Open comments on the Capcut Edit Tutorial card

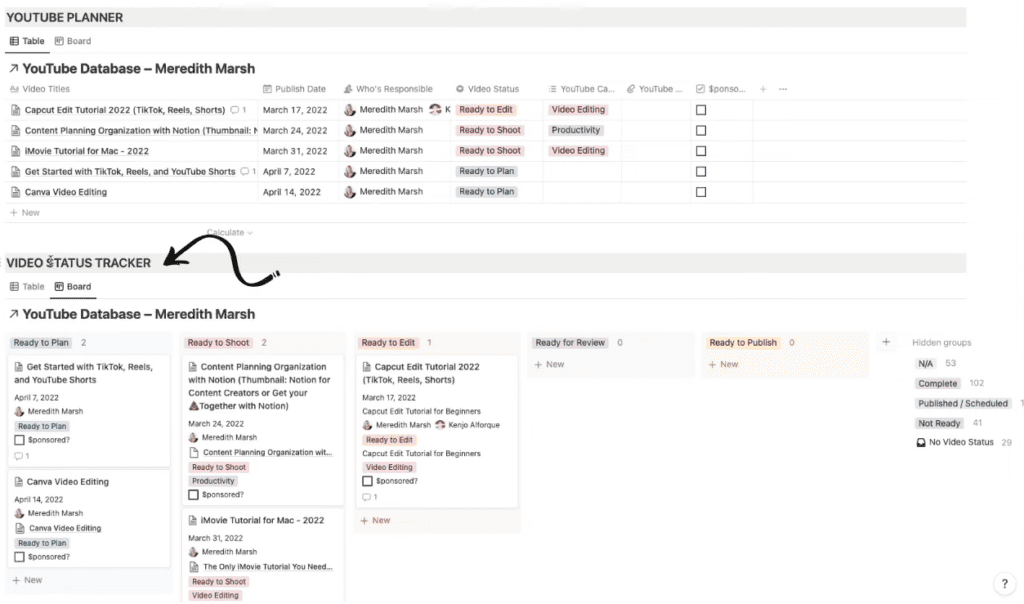pos(370,497)
